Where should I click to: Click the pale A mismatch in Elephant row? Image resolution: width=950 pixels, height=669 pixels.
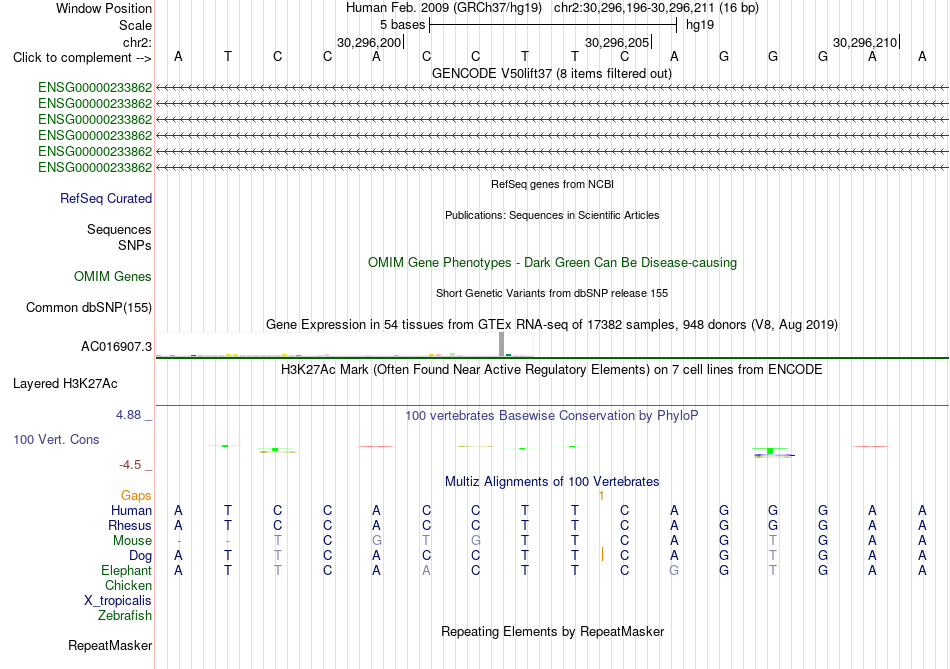[427, 570]
